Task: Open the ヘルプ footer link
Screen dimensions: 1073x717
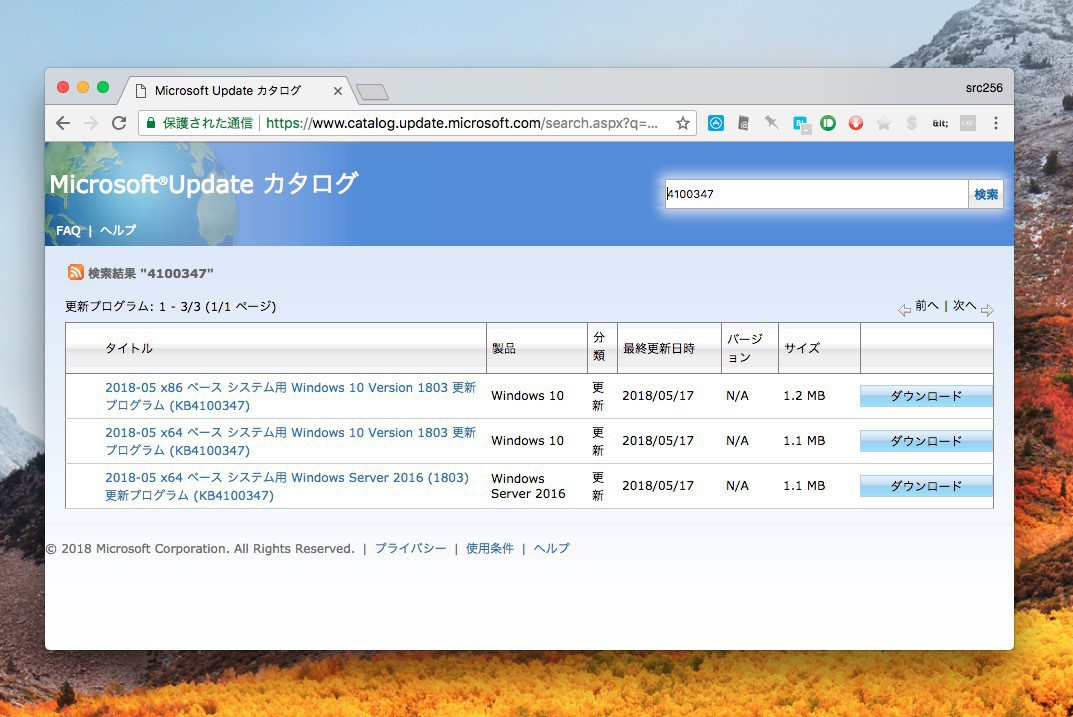Action: 552,548
